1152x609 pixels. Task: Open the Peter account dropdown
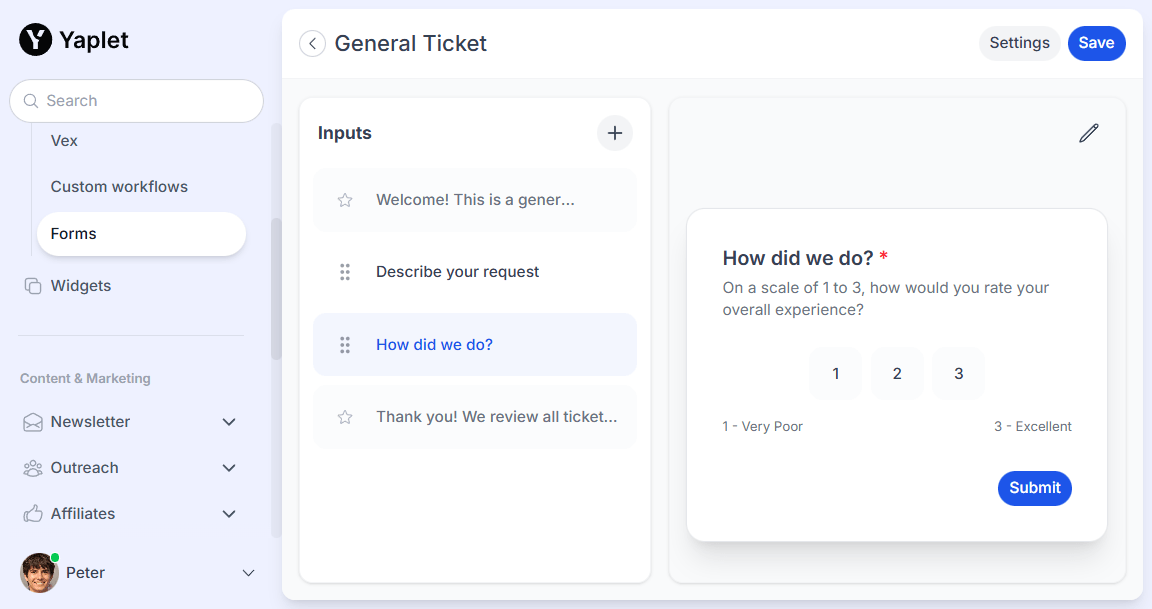[249, 573]
